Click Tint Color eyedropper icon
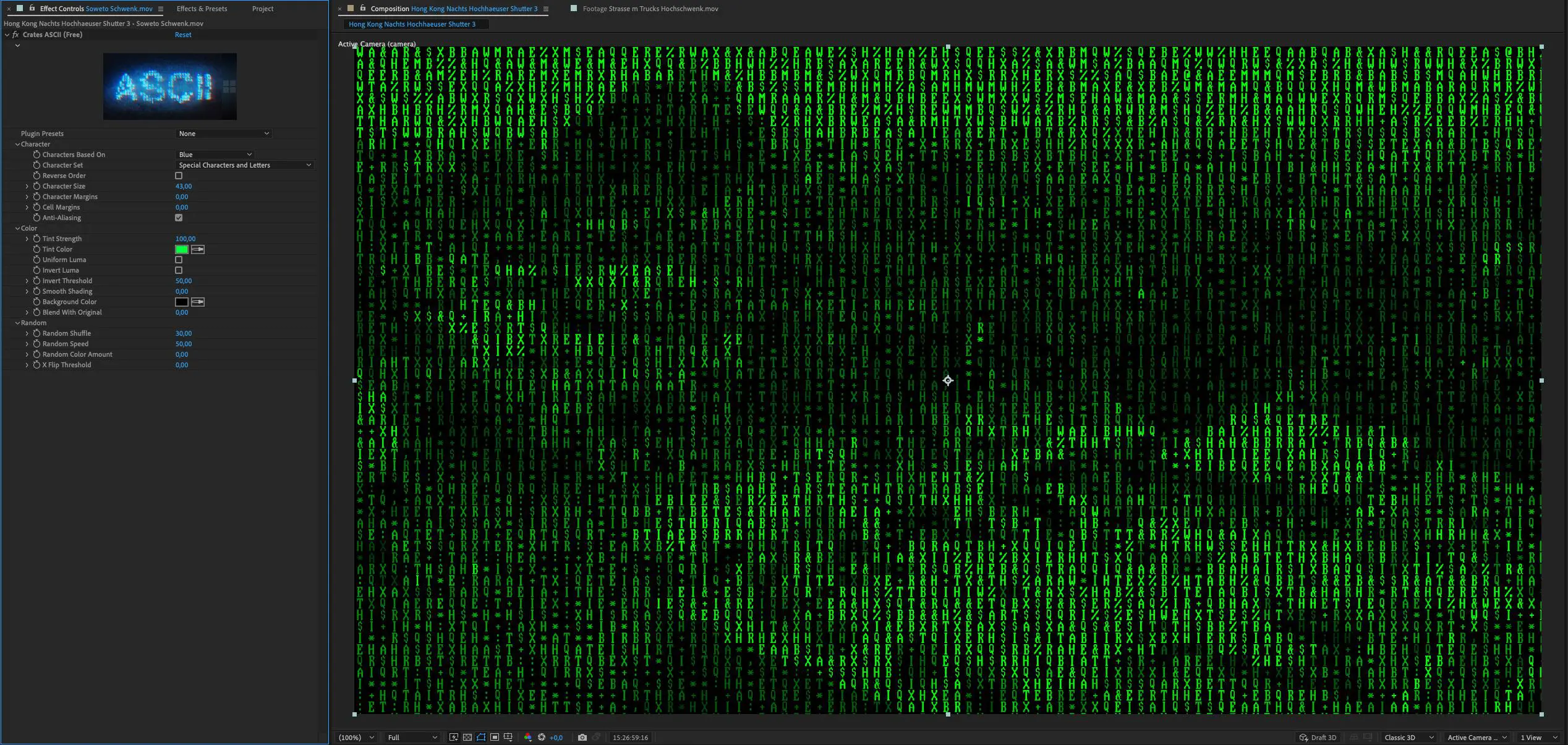 [x=198, y=249]
